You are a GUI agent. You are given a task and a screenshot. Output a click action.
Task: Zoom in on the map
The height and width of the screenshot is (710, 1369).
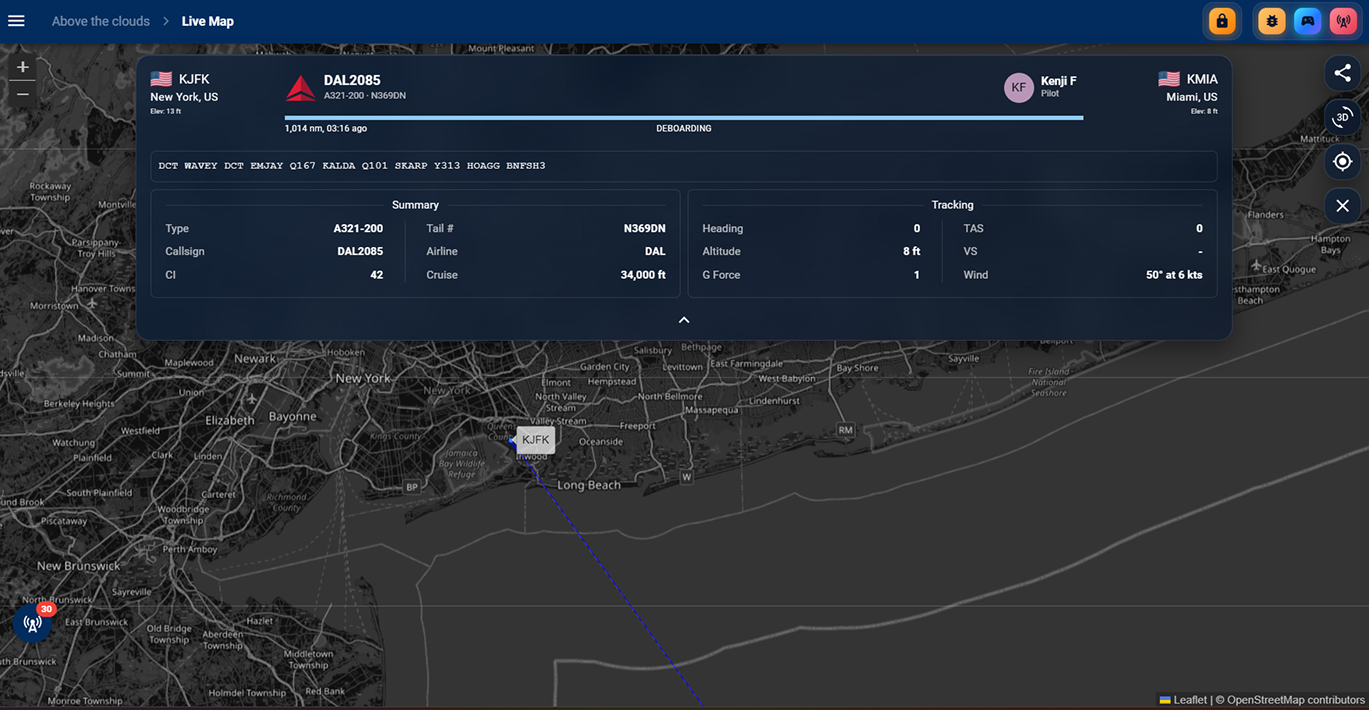pos(23,68)
